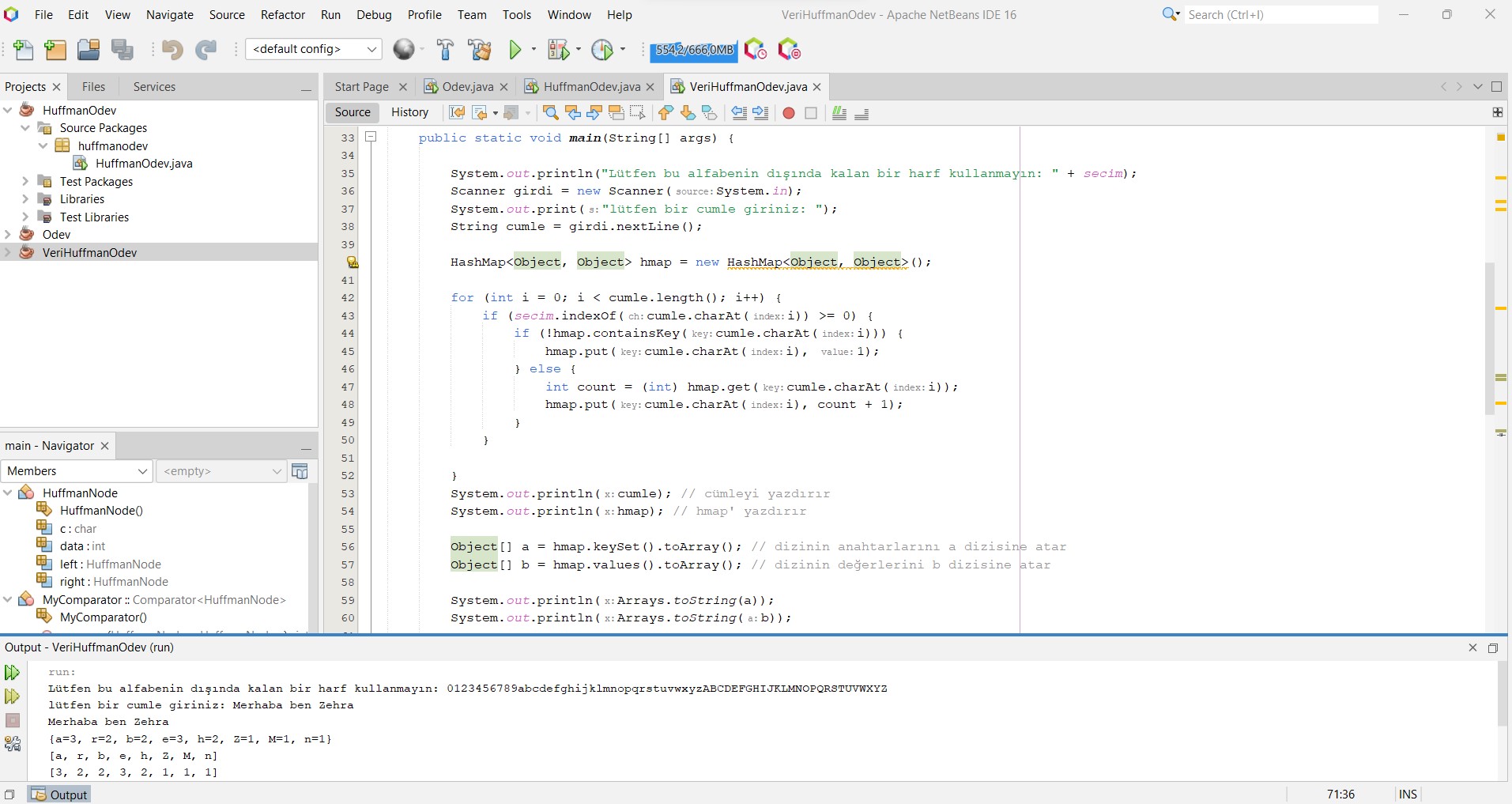Image resolution: width=1512 pixels, height=804 pixels.
Task: Build the project with the hammer icon
Action: point(445,49)
